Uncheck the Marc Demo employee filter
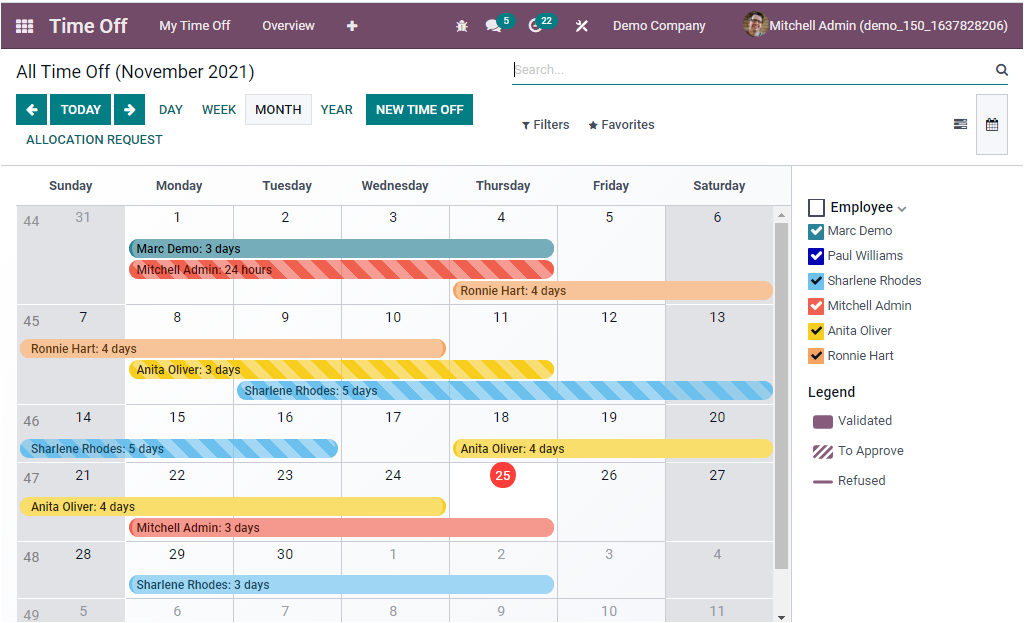The height and width of the screenshot is (623, 1024). tap(814, 231)
